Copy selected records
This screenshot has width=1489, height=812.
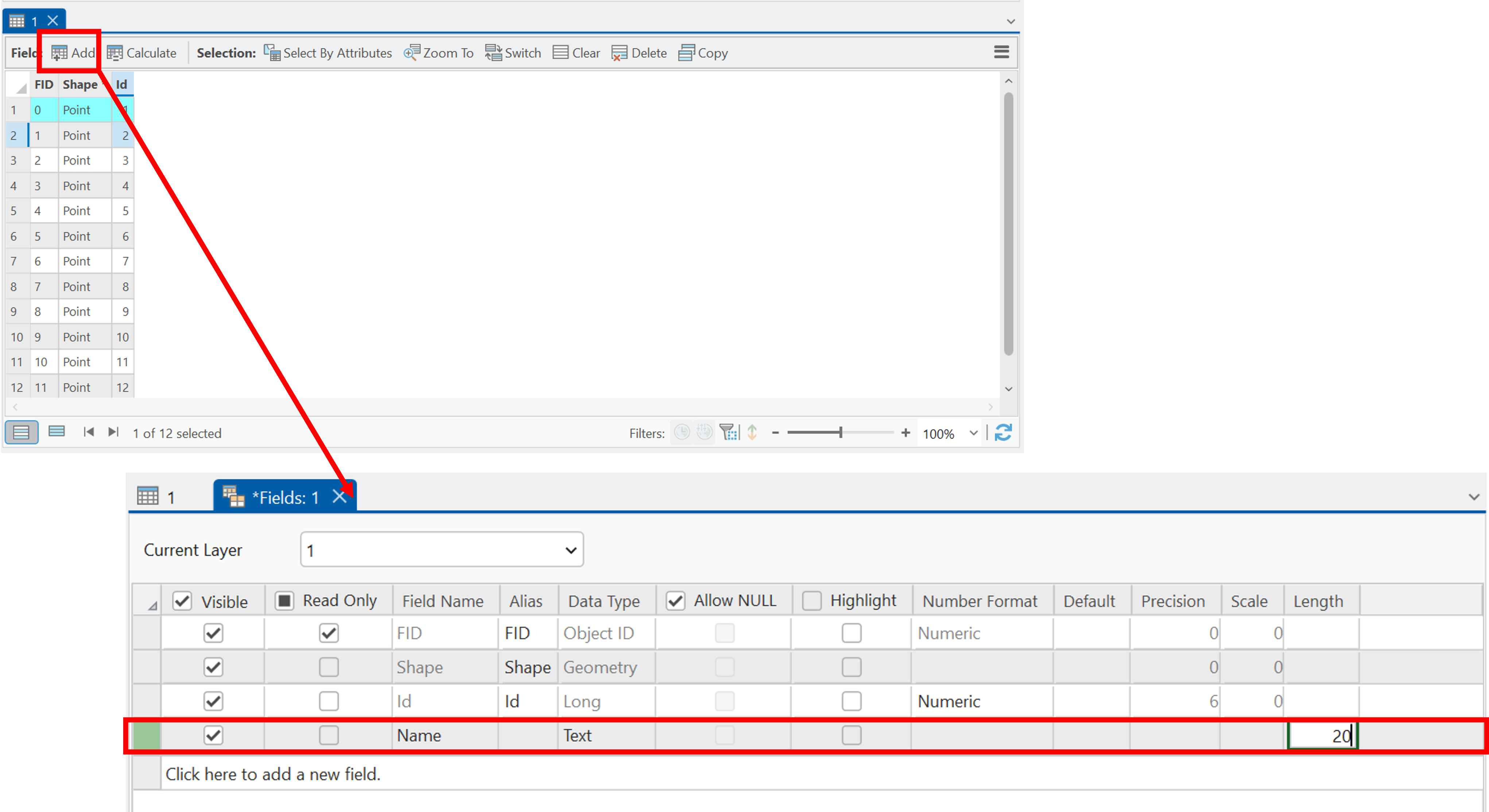[x=703, y=53]
